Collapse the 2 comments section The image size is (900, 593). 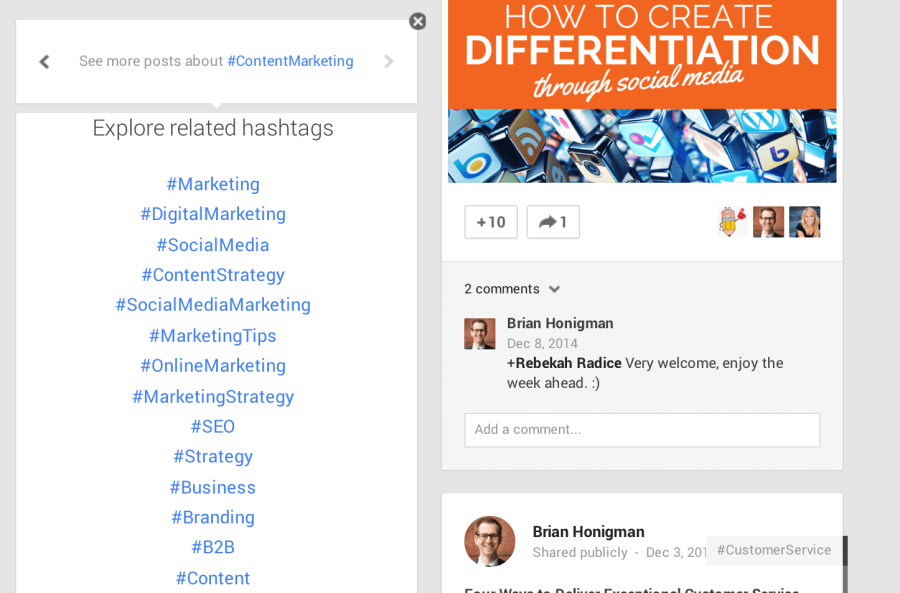(554, 289)
